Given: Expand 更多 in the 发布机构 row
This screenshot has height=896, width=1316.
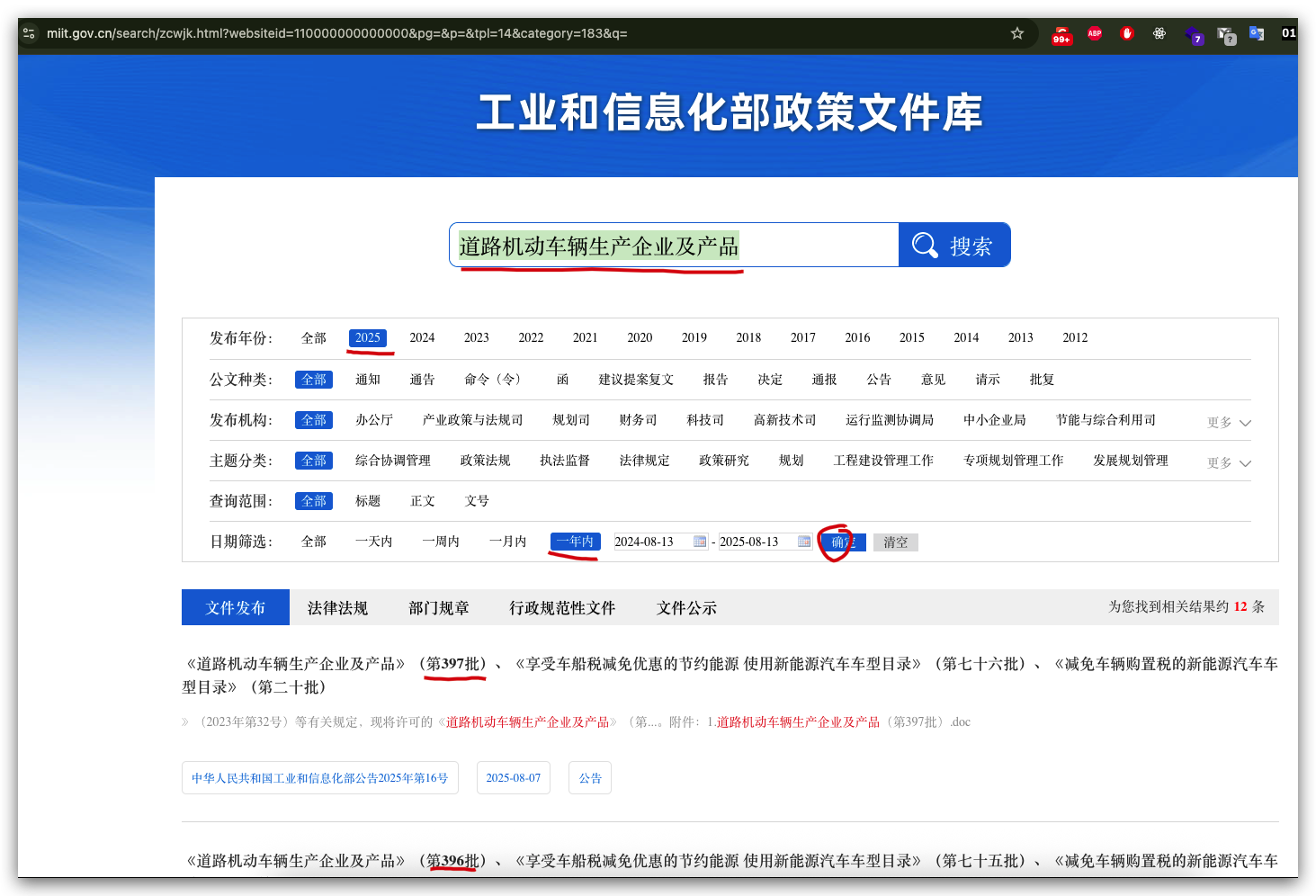Looking at the screenshot, I should coord(1229,423).
